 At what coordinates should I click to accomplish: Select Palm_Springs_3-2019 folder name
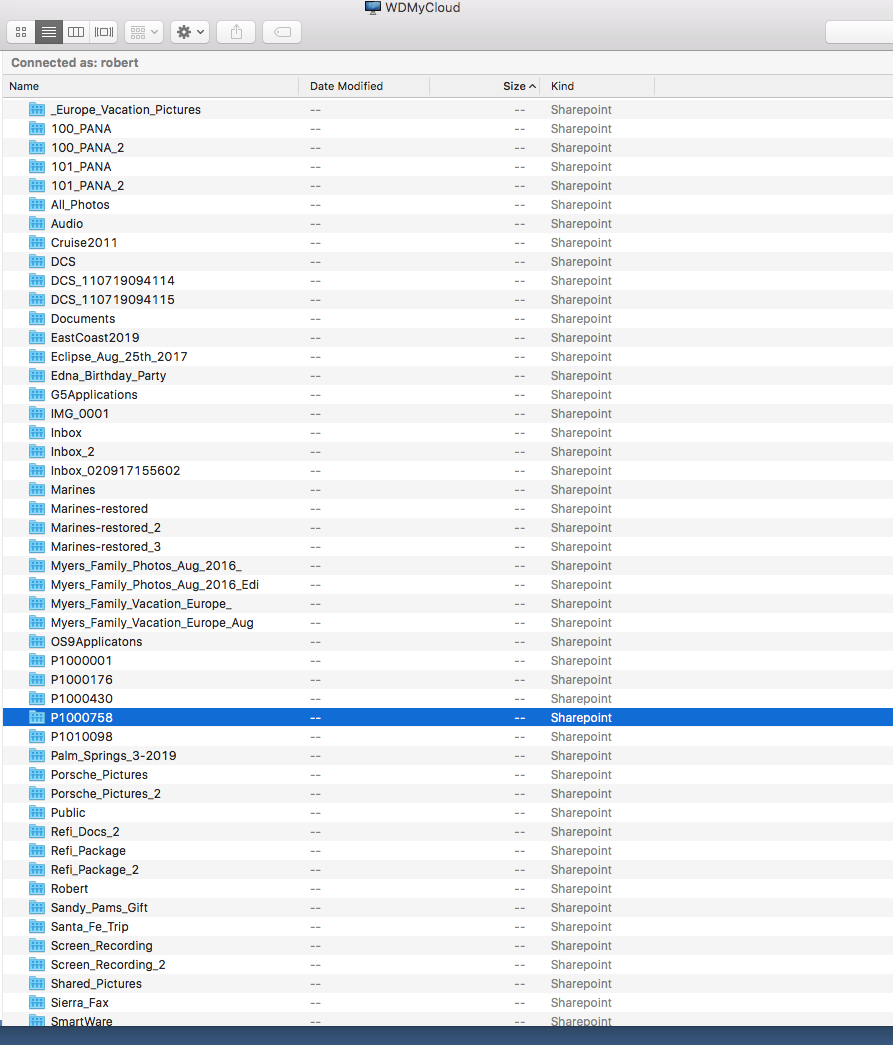click(114, 755)
